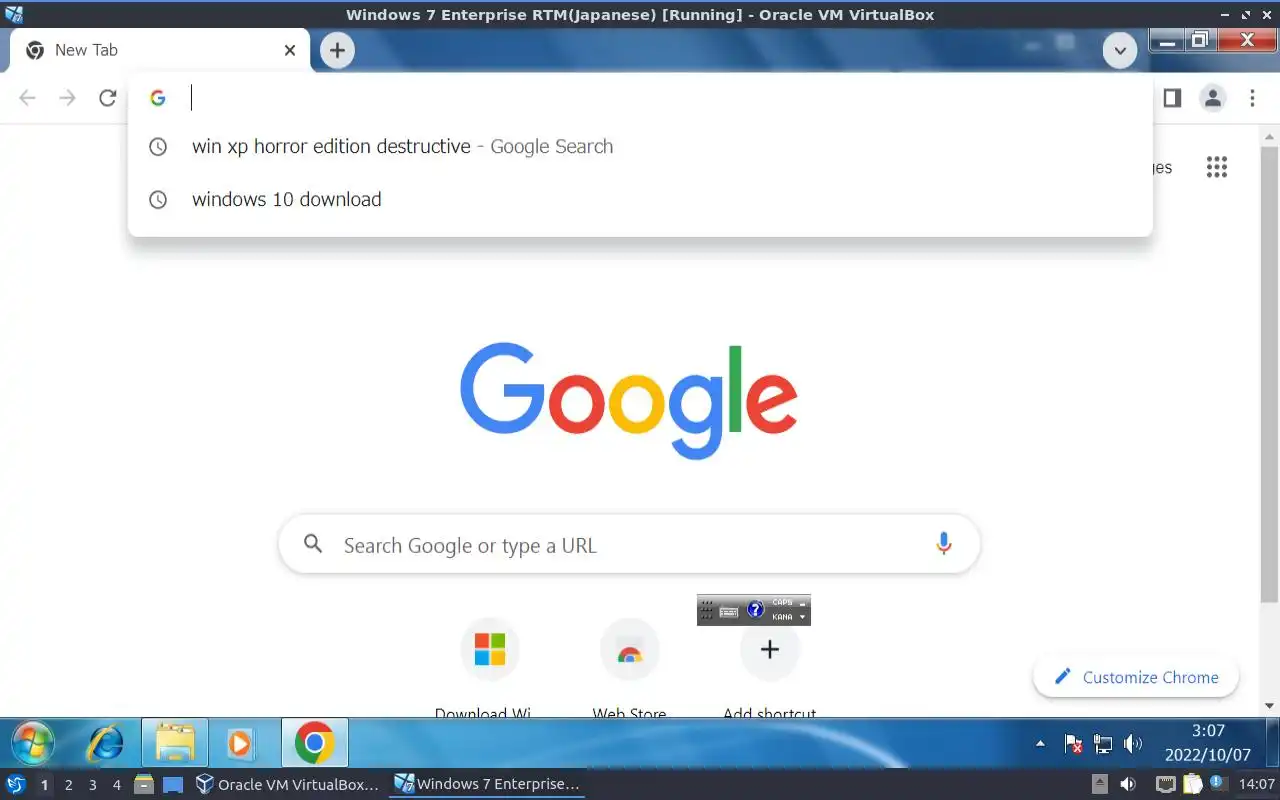The height and width of the screenshot is (800, 1280).
Task: Minimize the IME language bar
Action: click(x=802, y=603)
